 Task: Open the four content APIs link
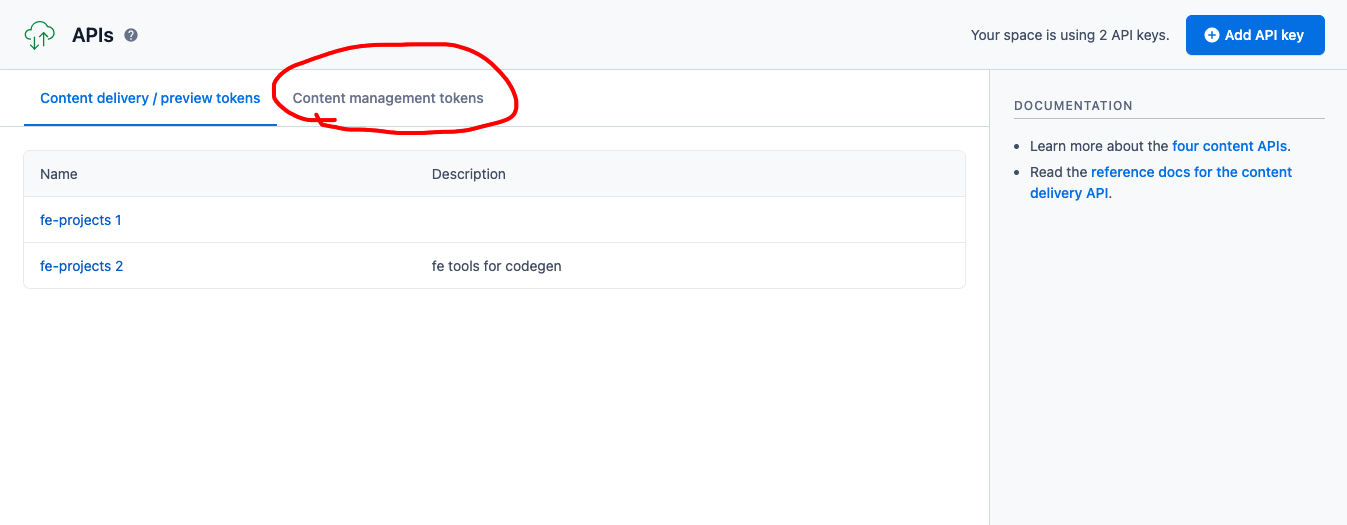(1229, 146)
